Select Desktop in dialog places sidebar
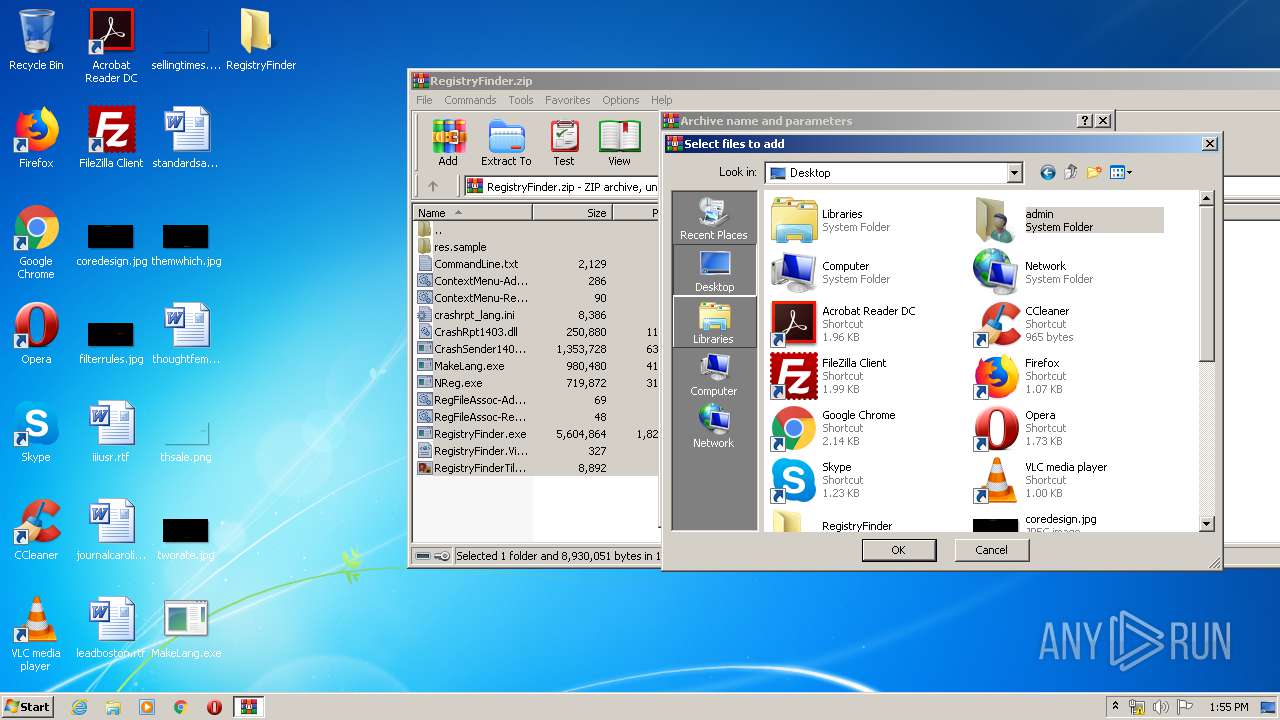The width and height of the screenshot is (1280, 720). [x=714, y=270]
